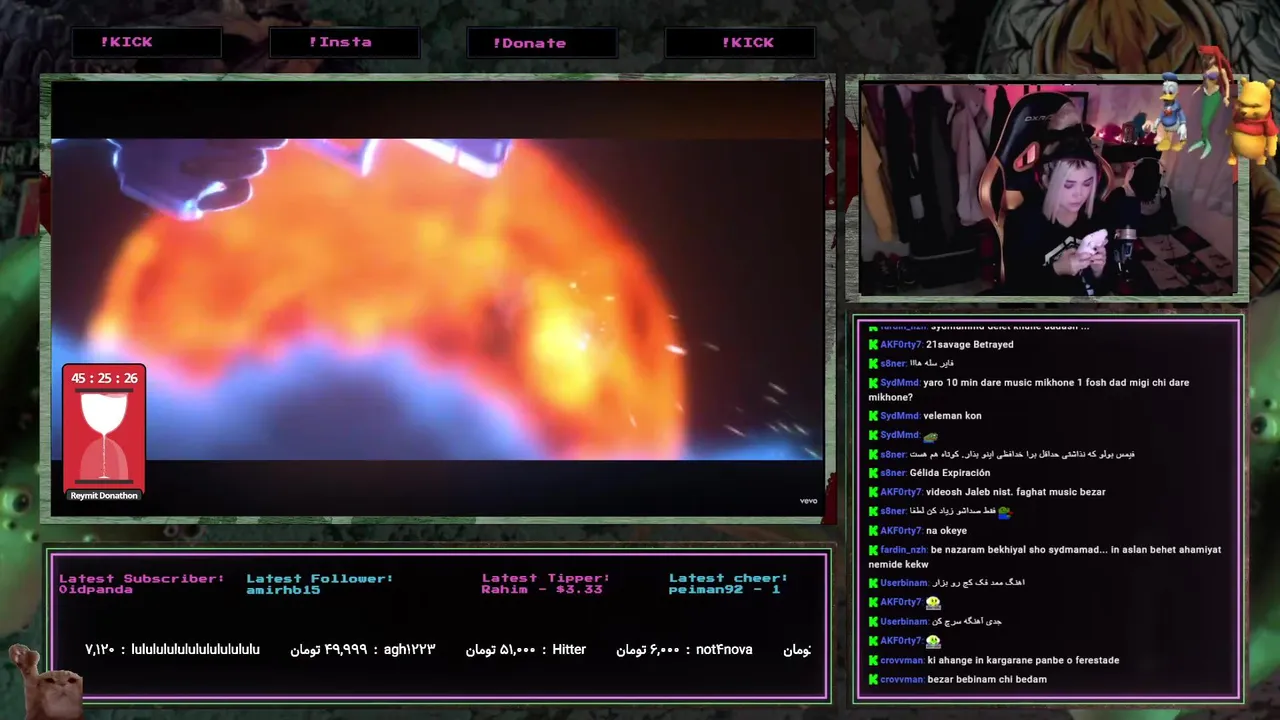Screen dimensions: 1280x720
Task: Click first Userbinam username in chat
Action: click(905, 583)
